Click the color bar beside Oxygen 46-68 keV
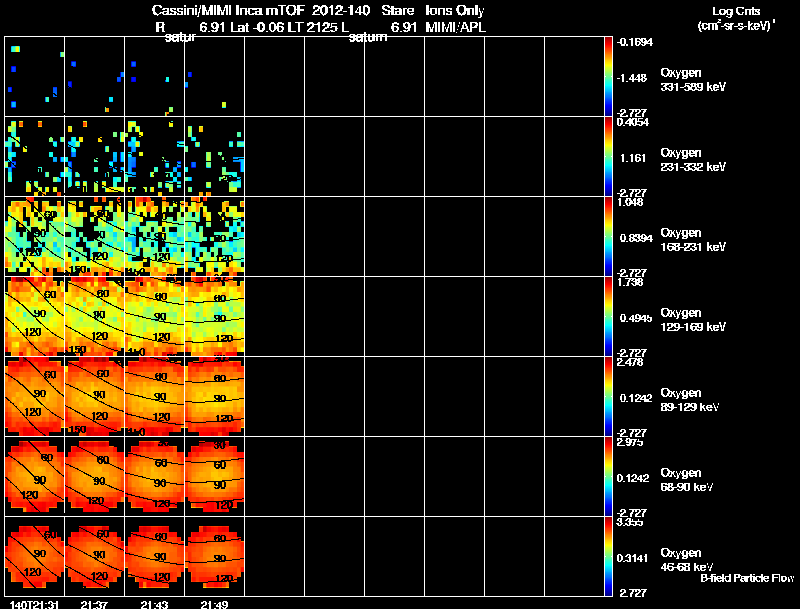This screenshot has width=800, height=609. (x=608, y=556)
